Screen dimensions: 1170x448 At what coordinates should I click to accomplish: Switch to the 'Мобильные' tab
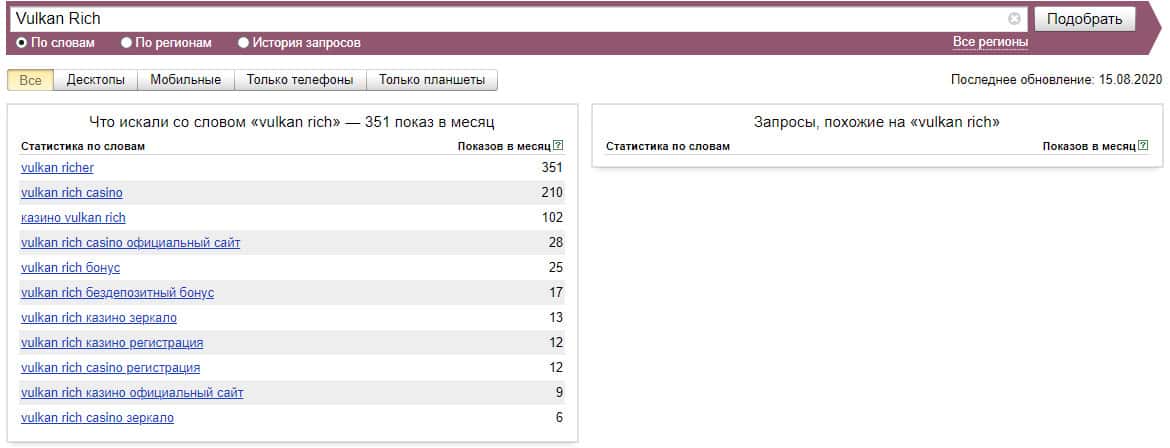tap(186, 80)
